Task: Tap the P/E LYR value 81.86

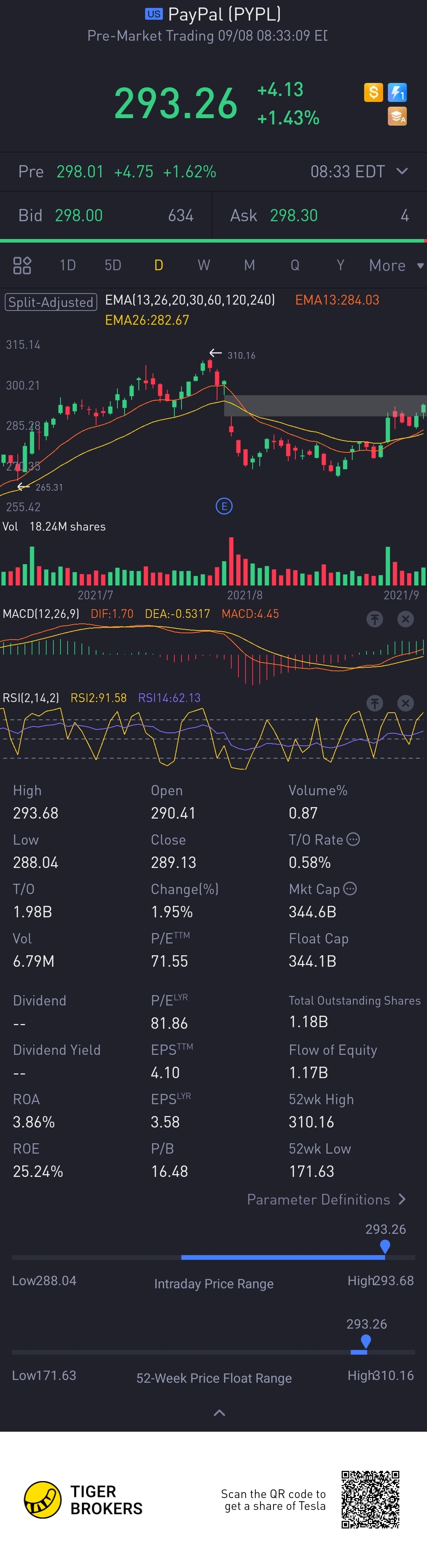Action: pyautogui.click(x=169, y=1023)
